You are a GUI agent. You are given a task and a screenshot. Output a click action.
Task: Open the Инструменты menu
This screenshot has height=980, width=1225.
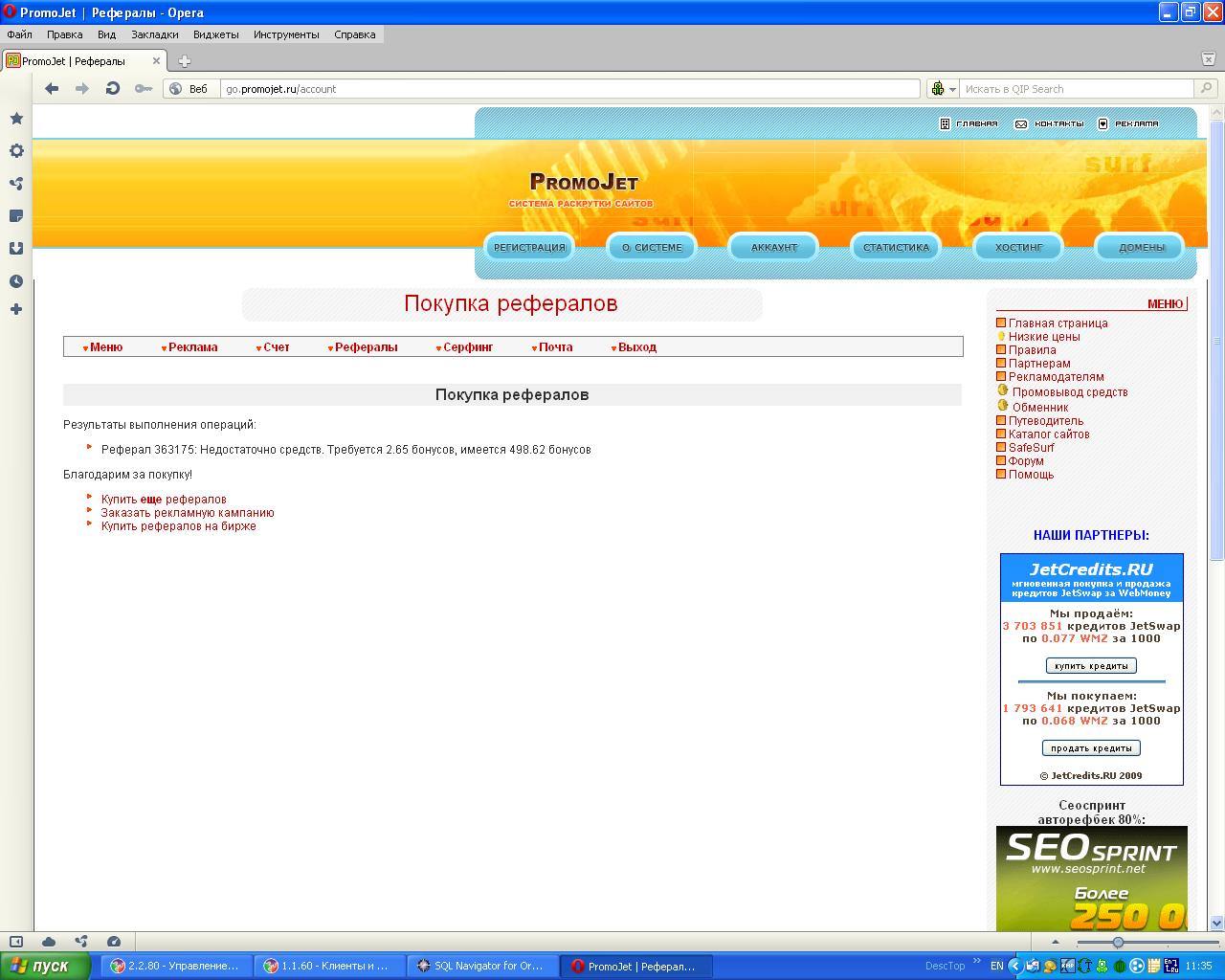(x=286, y=34)
